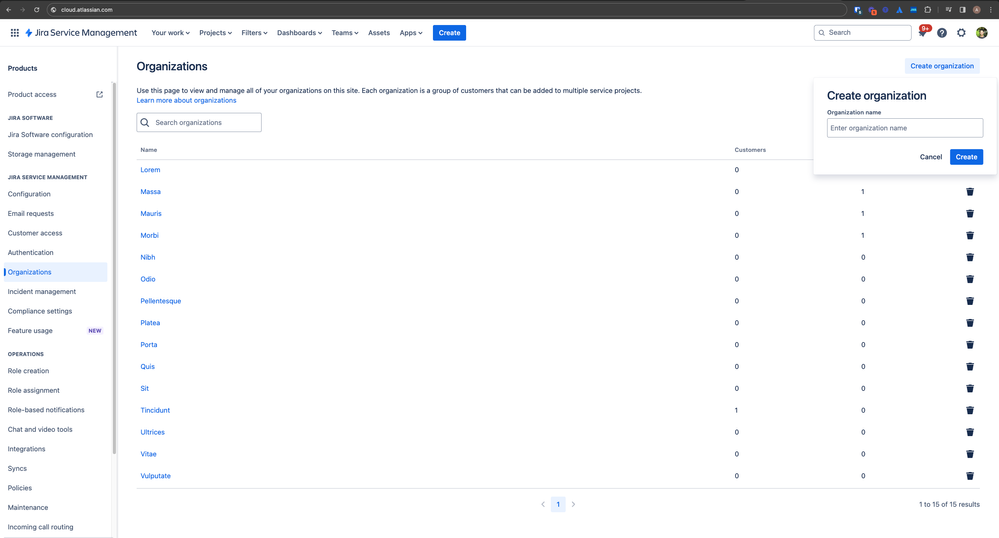Focus the top Search box
Viewport: 999px width, 538px height.
[x=863, y=33]
